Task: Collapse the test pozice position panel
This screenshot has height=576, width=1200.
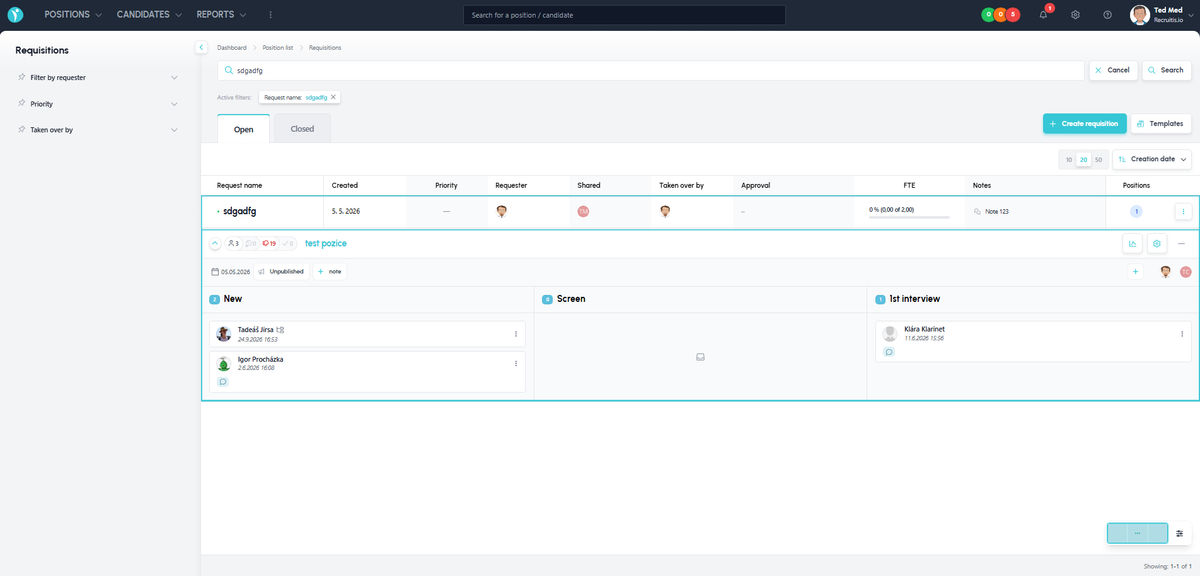Action: [216, 243]
